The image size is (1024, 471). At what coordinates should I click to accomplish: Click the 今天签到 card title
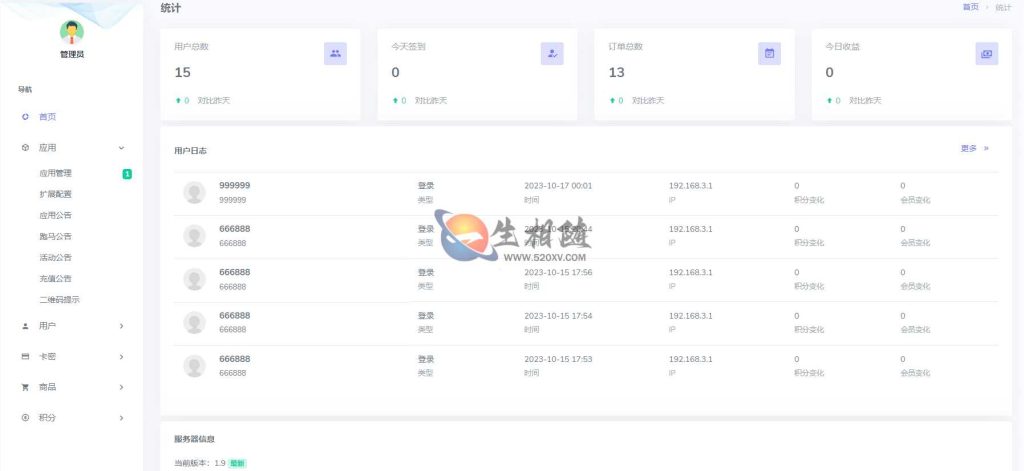point(408,47)
